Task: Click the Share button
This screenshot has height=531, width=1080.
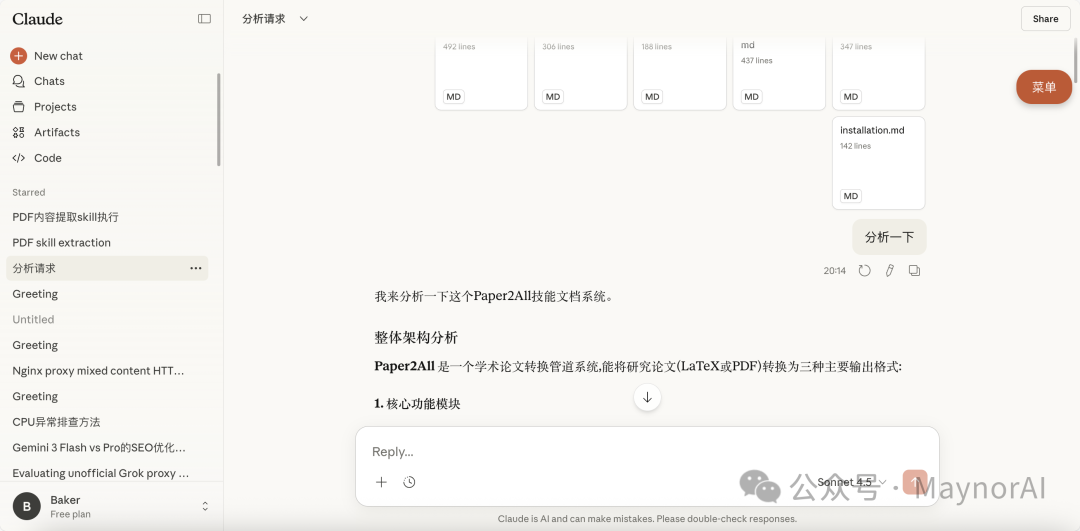Action: 1046,19
